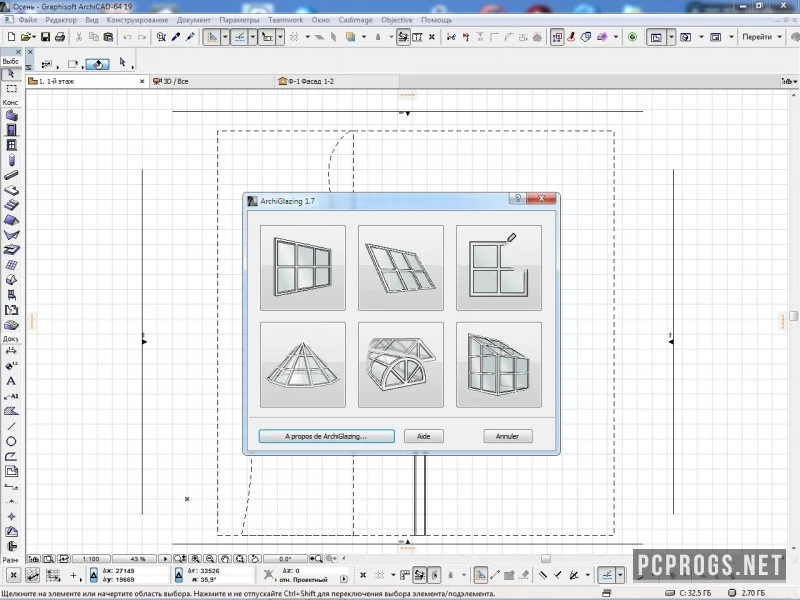The image size is (800, 600).
Task: Click the C: 32.5 ГБ disk status
Action: click(689, 593)
